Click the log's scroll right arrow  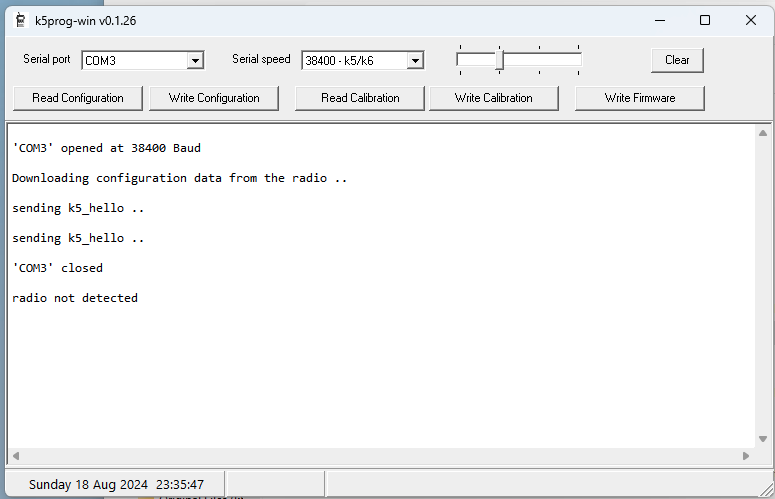tap(746, 456)
